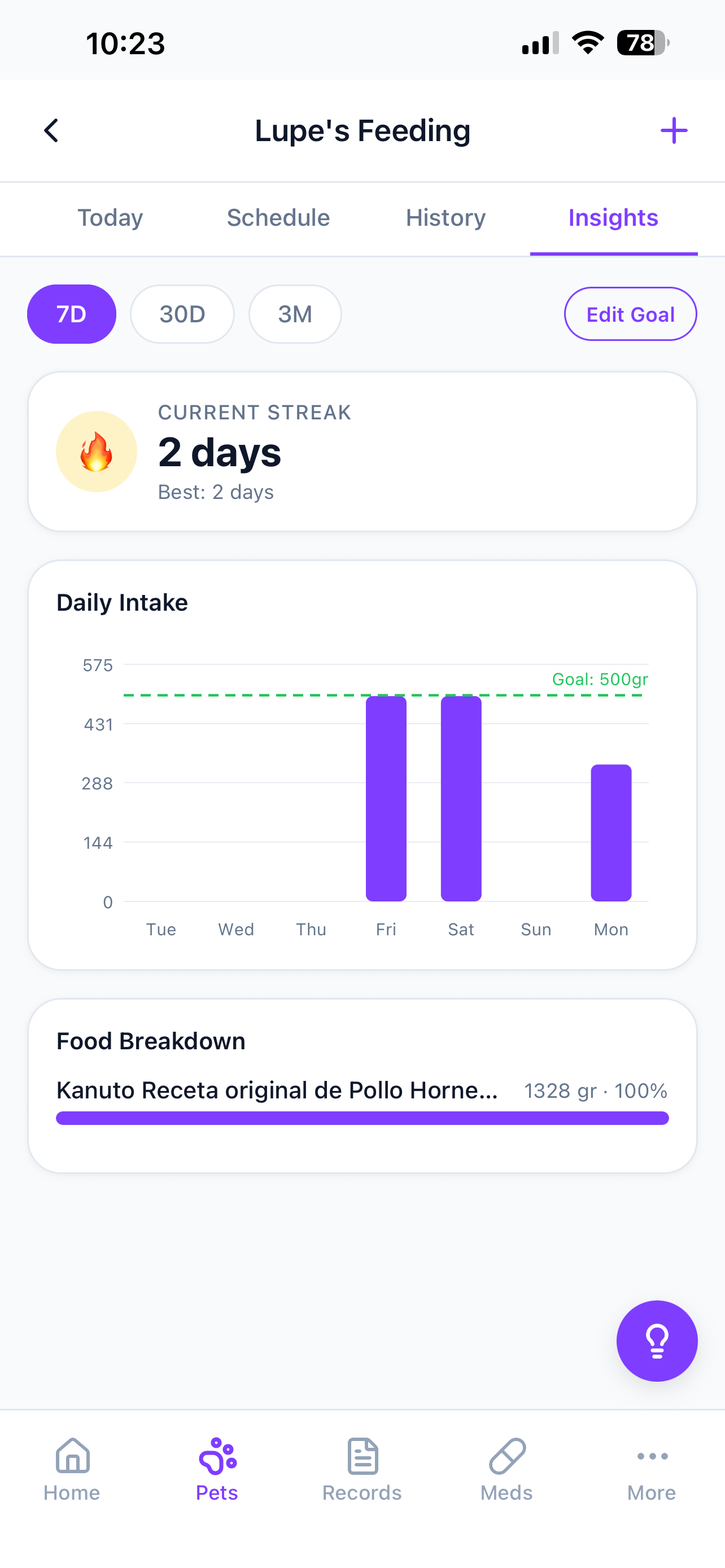Tap the plus icon to add feeding
This screenshot has width=725, height=1568.
pyautogui.click(x=674, y=131)
